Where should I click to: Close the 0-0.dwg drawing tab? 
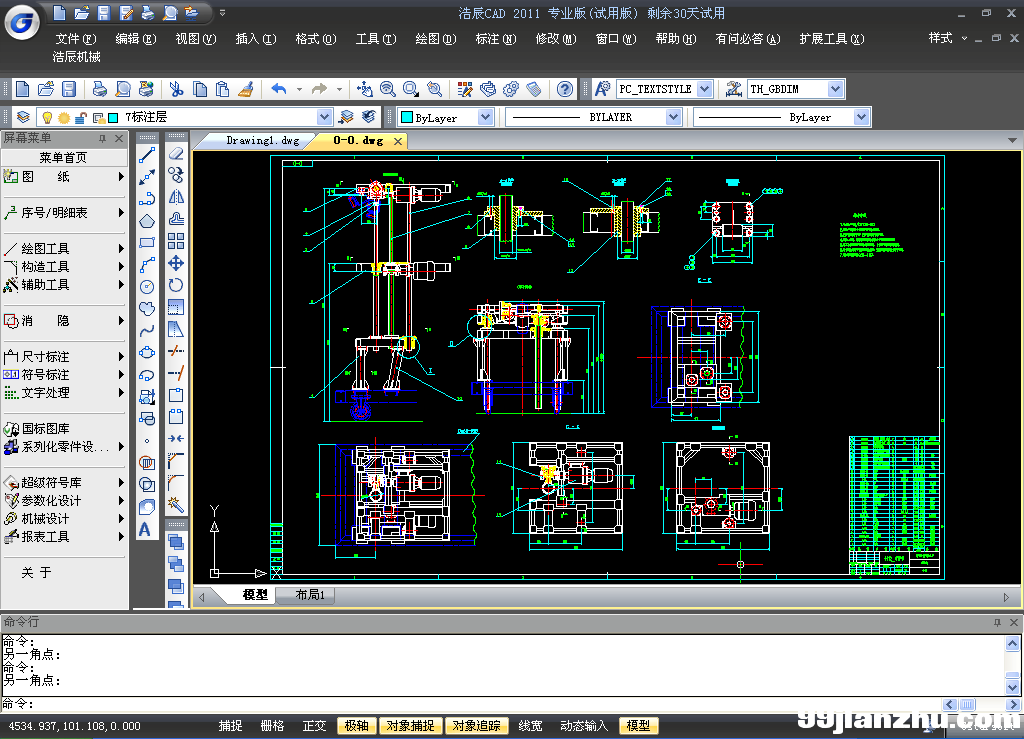[x=398, y=141]
